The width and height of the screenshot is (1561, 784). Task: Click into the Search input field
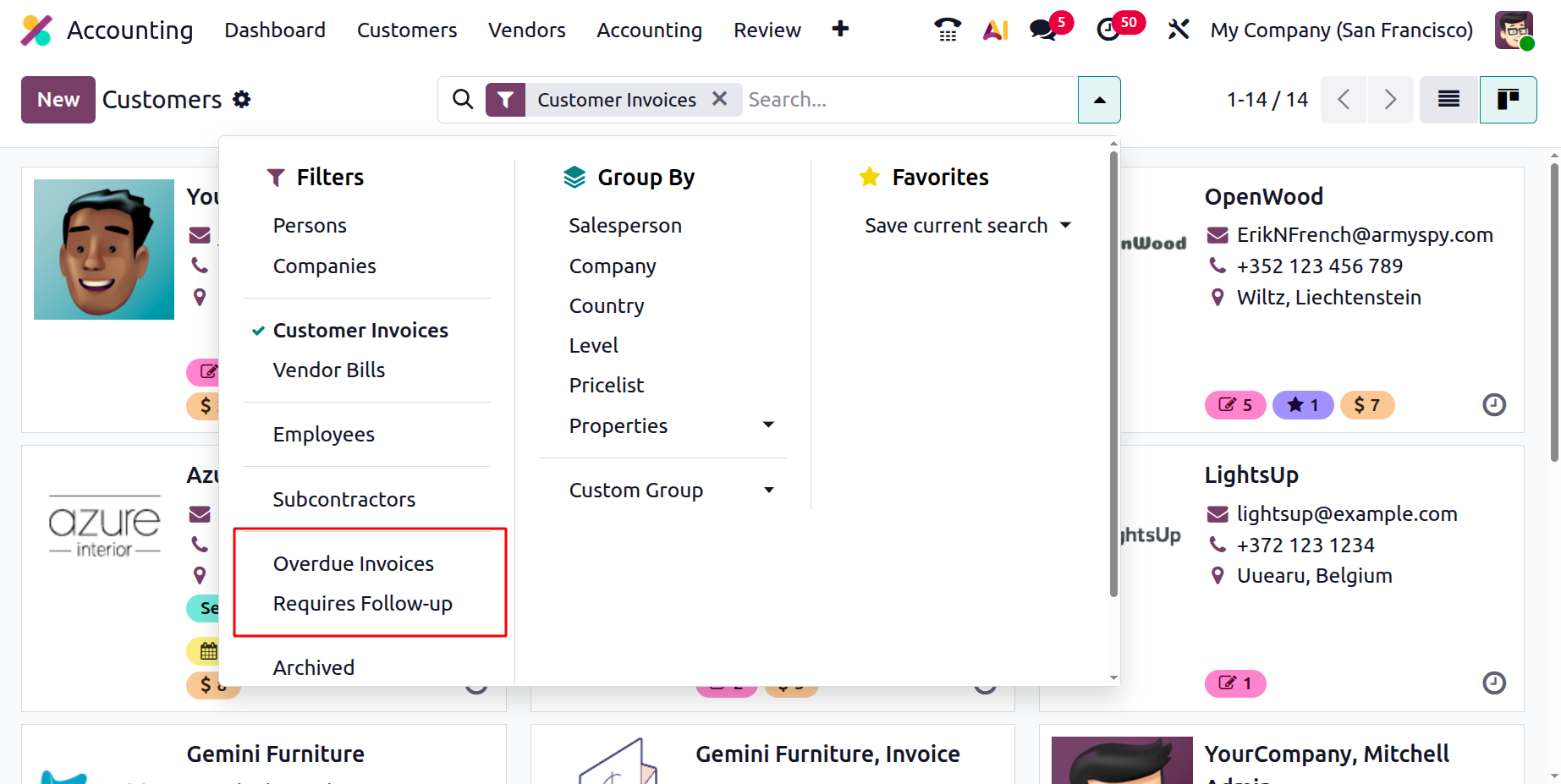910,100
